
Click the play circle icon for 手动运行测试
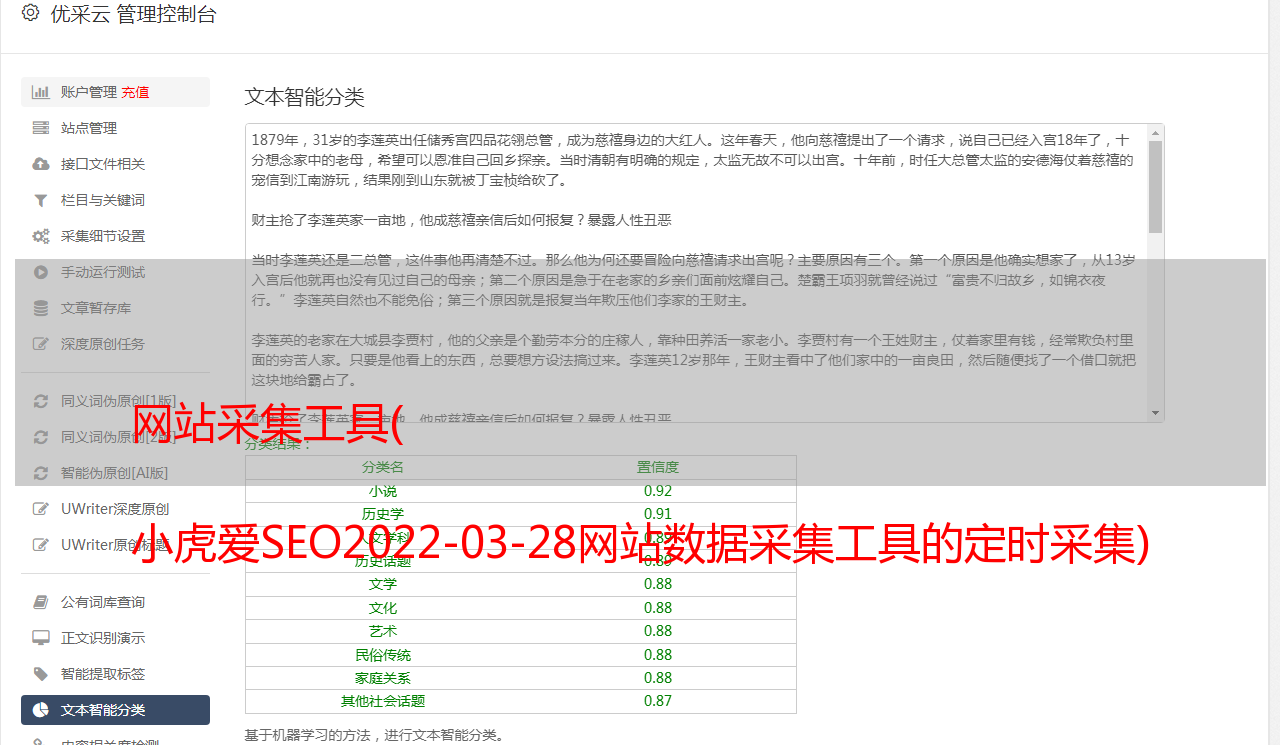coord(41,272)
